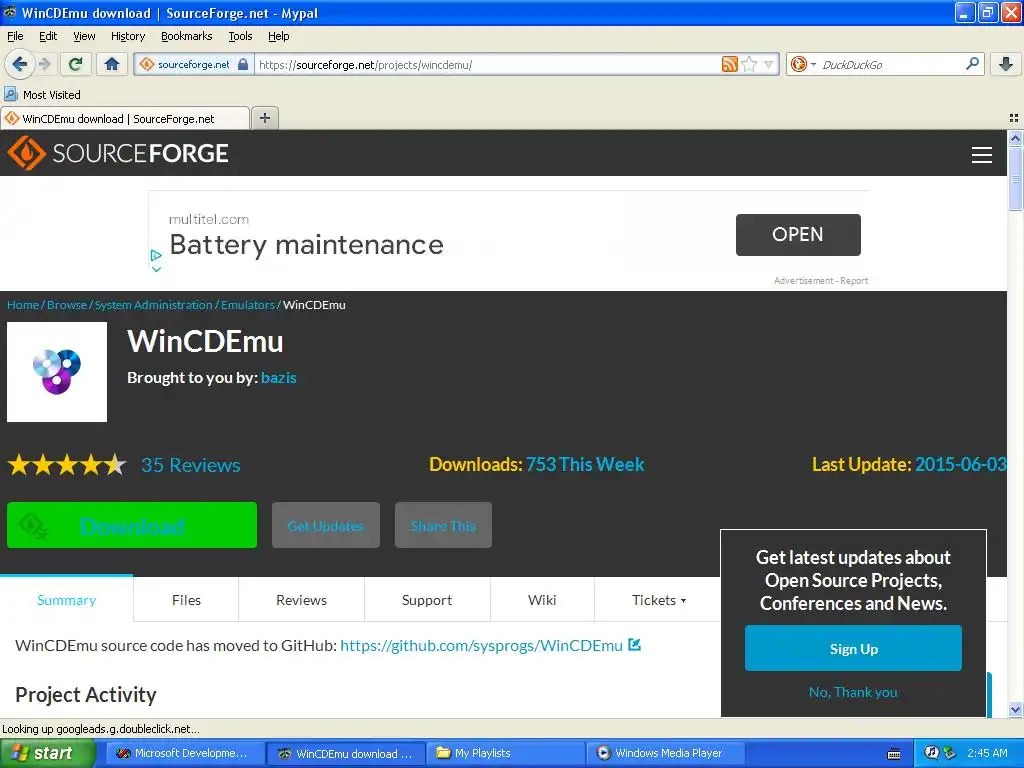The image size is (1024, 768).
Task: Click the external link icon after GitHub URL
Action: click(635, 645)
